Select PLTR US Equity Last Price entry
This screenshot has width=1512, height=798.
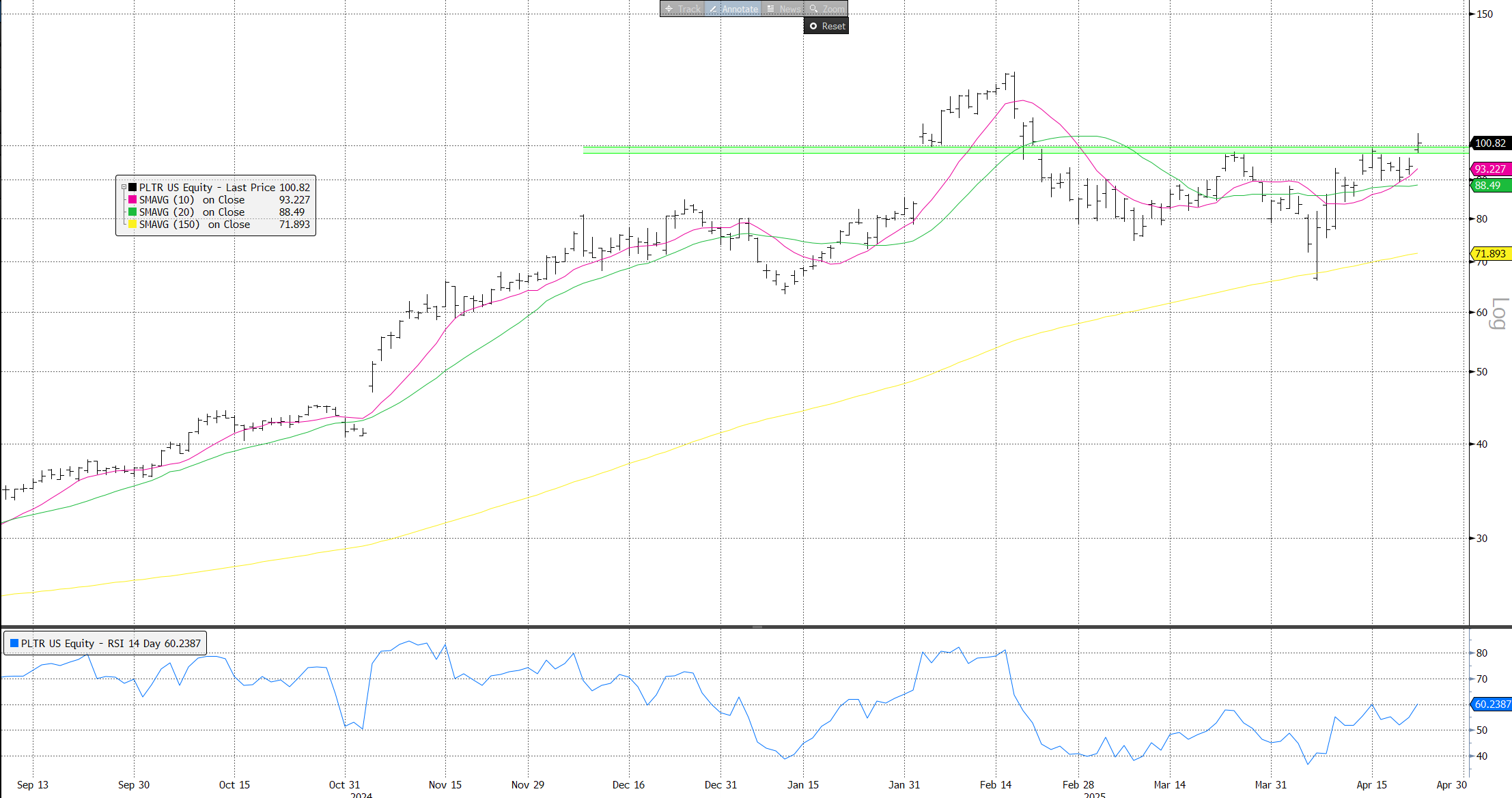[x=207, y=187]
